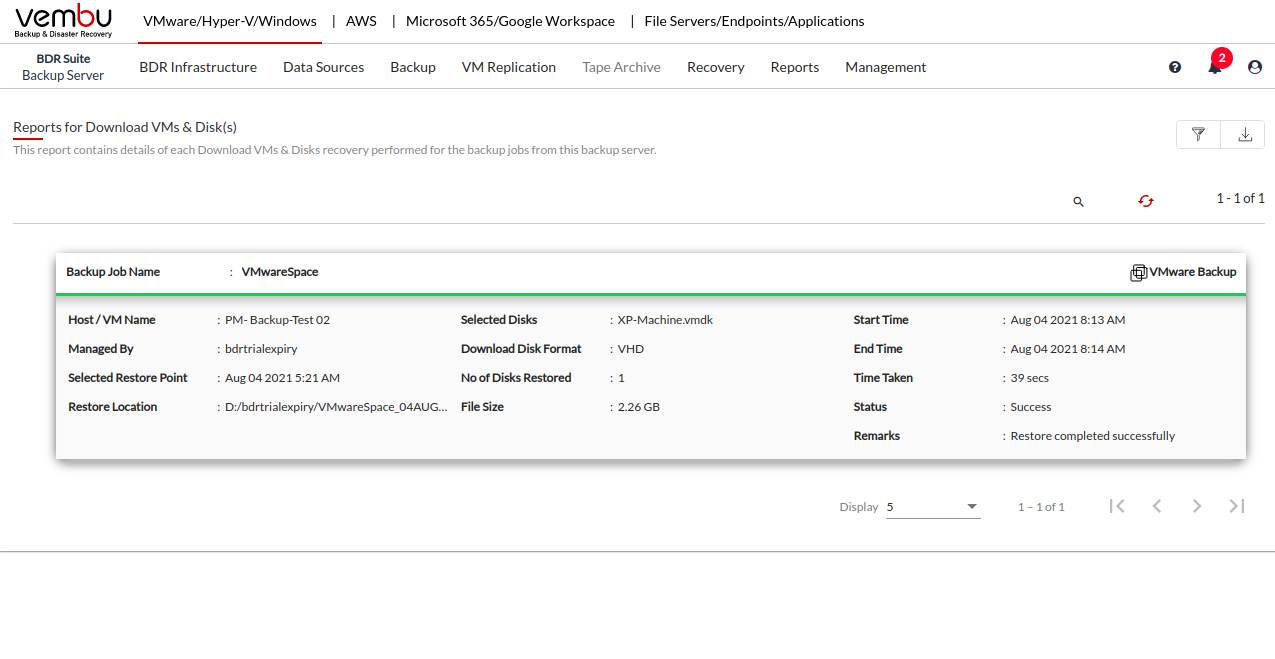Click the VHD disk format value

tap(631, 349)
